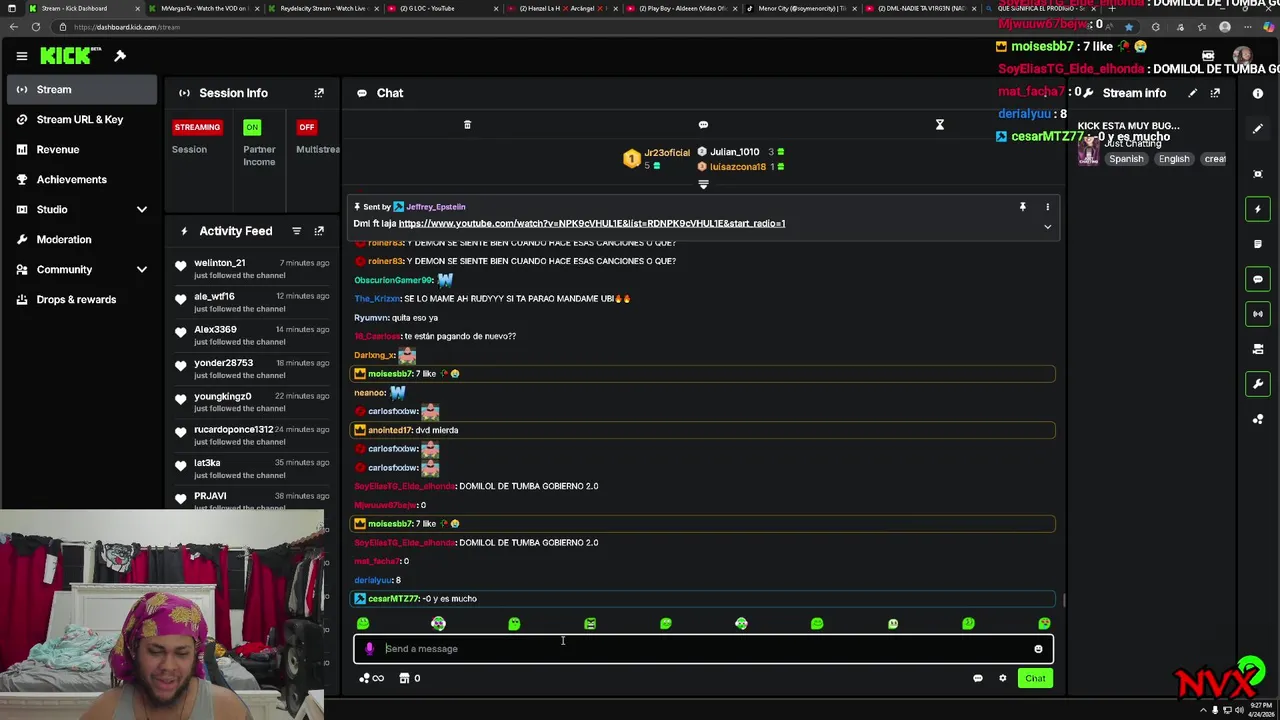Click anointed17 username in chat

pos(390,430)
